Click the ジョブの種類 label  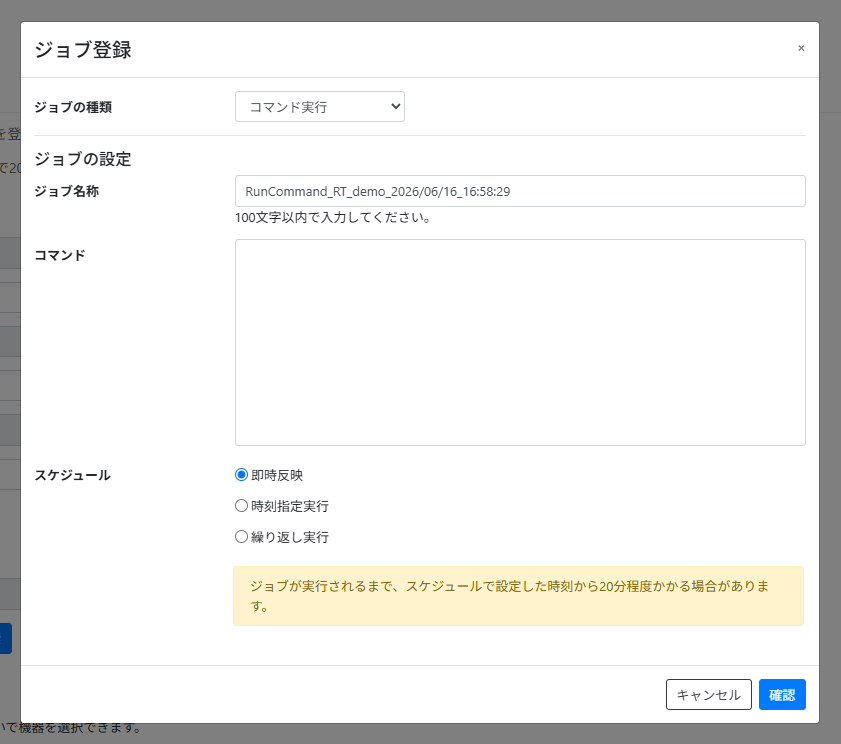(73, 107)
